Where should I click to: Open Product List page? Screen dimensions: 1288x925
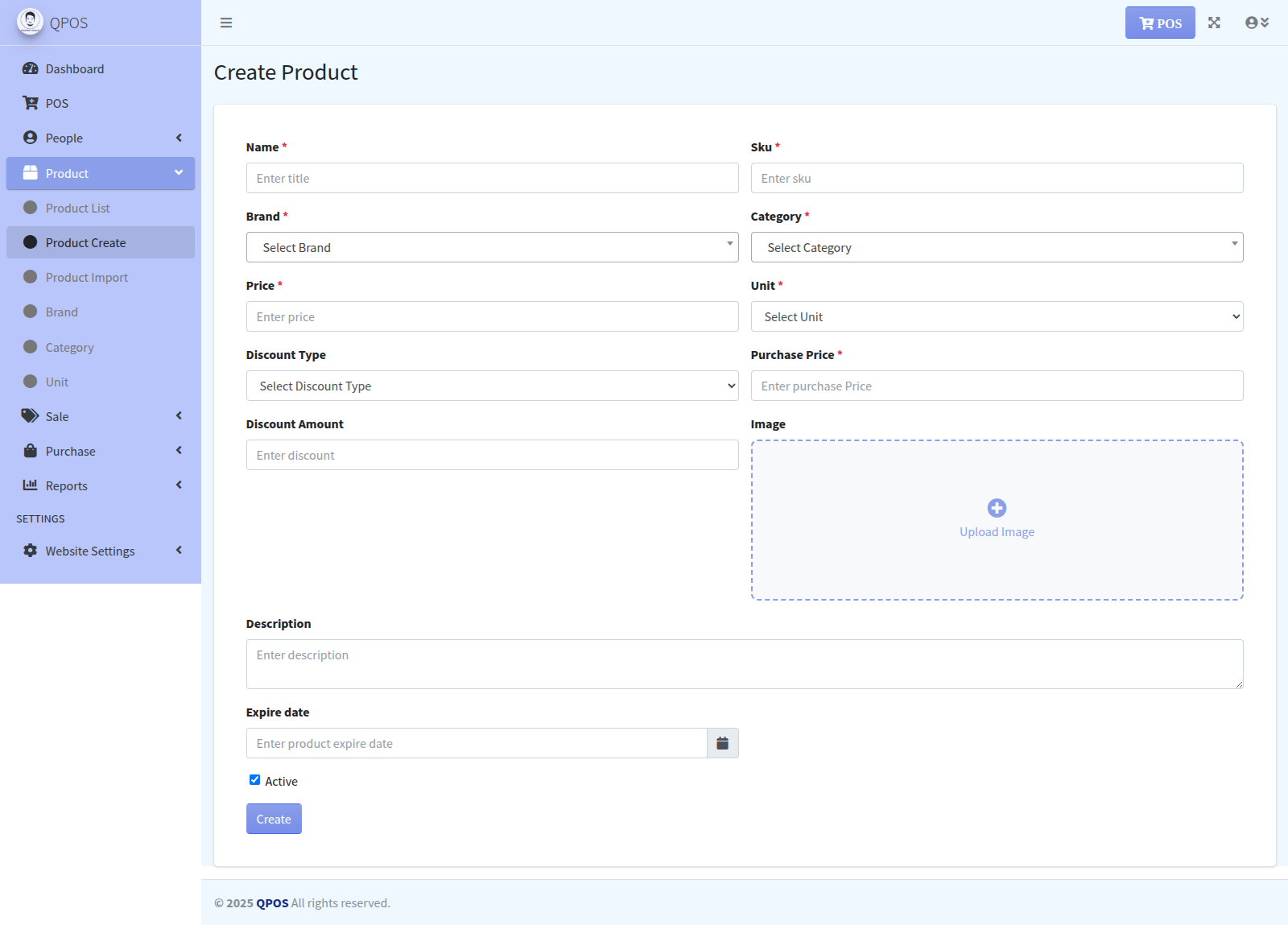tap(101, 208)
